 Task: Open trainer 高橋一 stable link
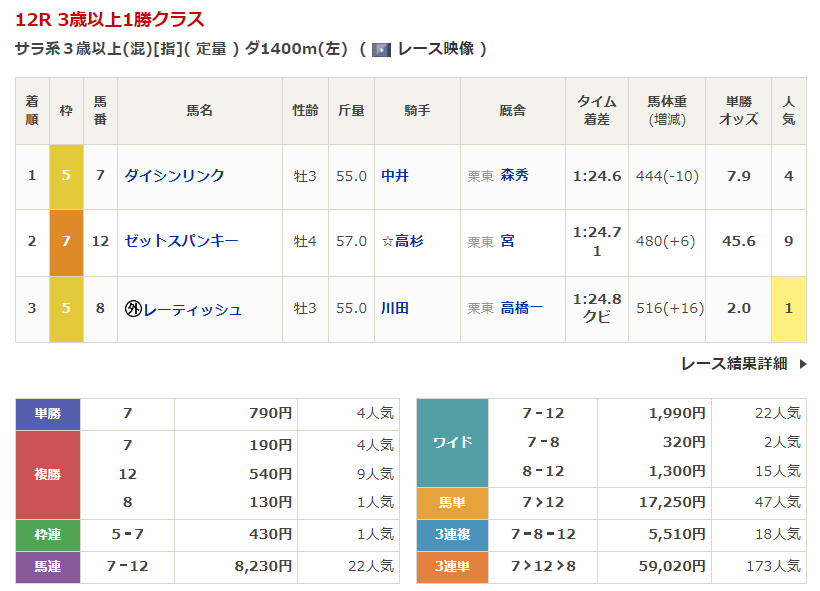coord(521,308)
